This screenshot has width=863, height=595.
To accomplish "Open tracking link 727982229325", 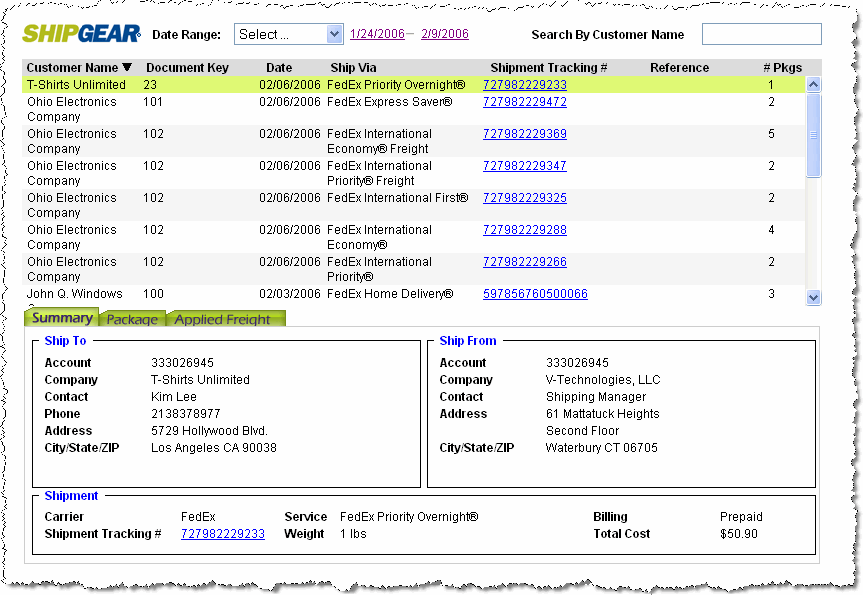I will pyautogui.click(x=525, y=198).
